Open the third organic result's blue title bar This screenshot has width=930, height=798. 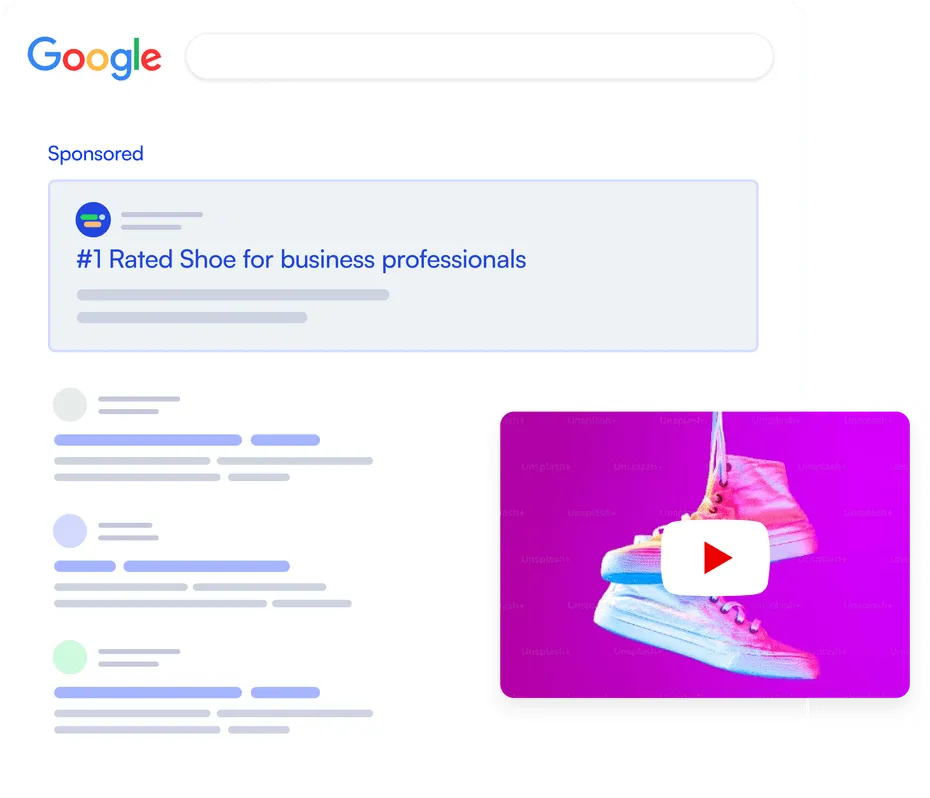(x=148, y=692)
